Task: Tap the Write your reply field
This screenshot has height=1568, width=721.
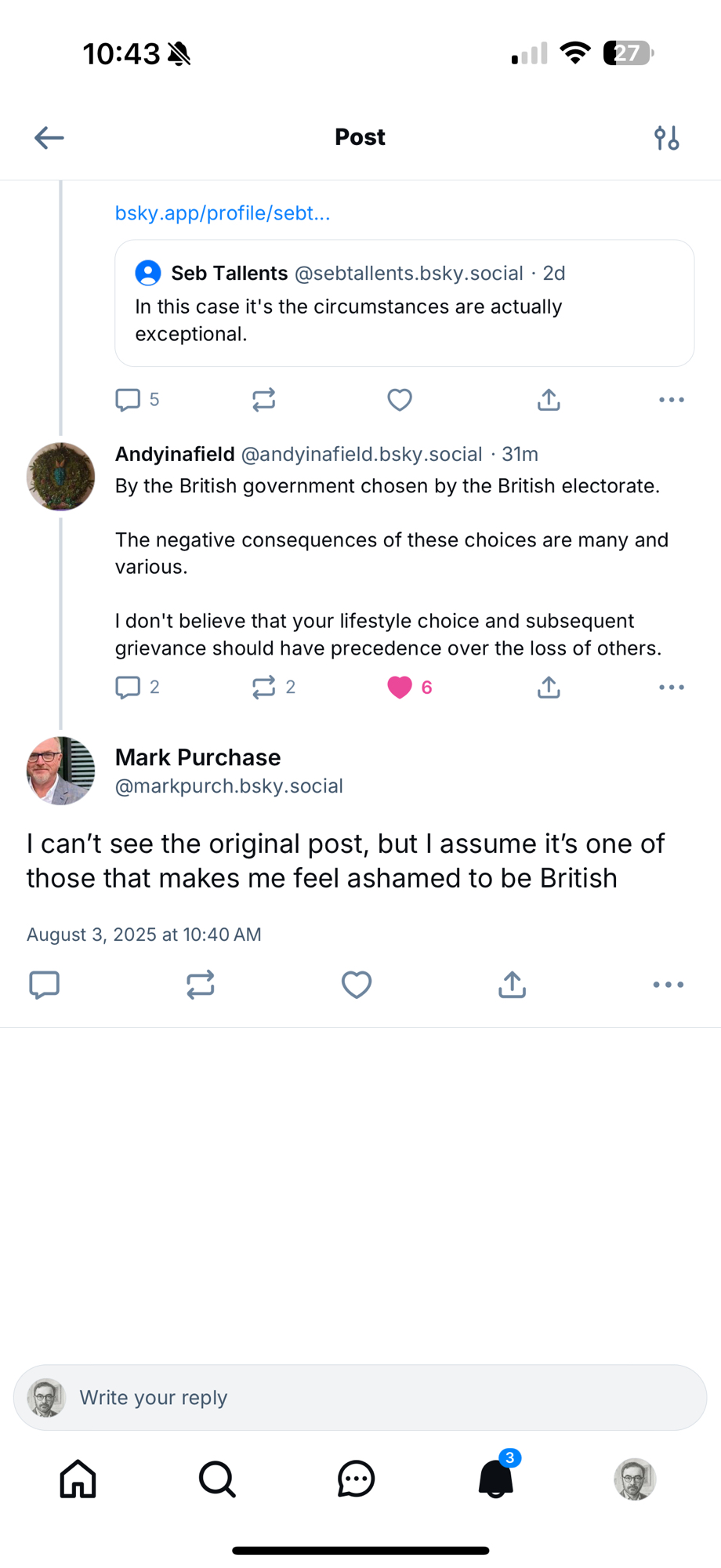Action: pyautogui.click(x=360, y=1398)
